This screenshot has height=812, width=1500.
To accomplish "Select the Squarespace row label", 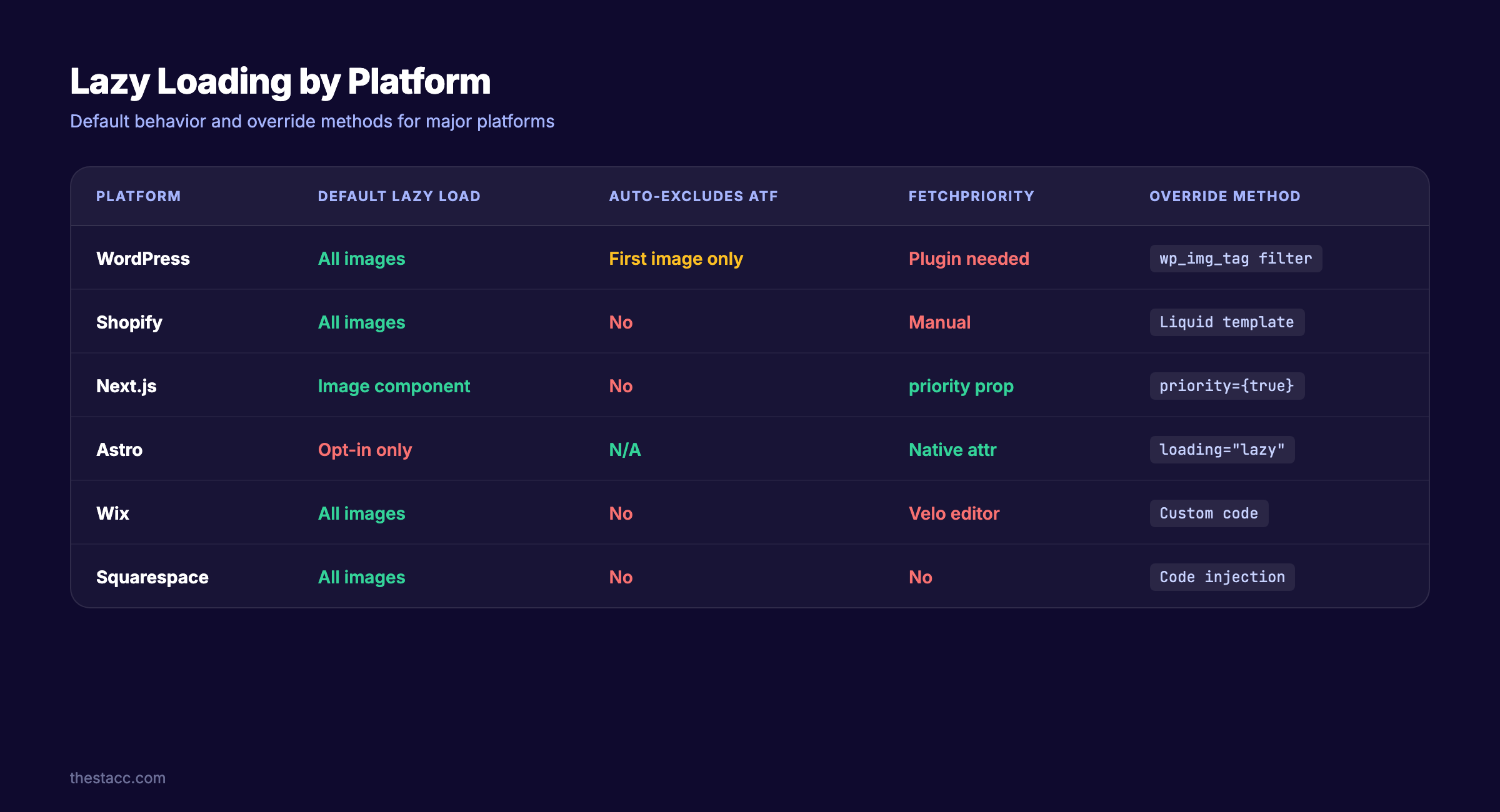I will (x=152, y=577).
